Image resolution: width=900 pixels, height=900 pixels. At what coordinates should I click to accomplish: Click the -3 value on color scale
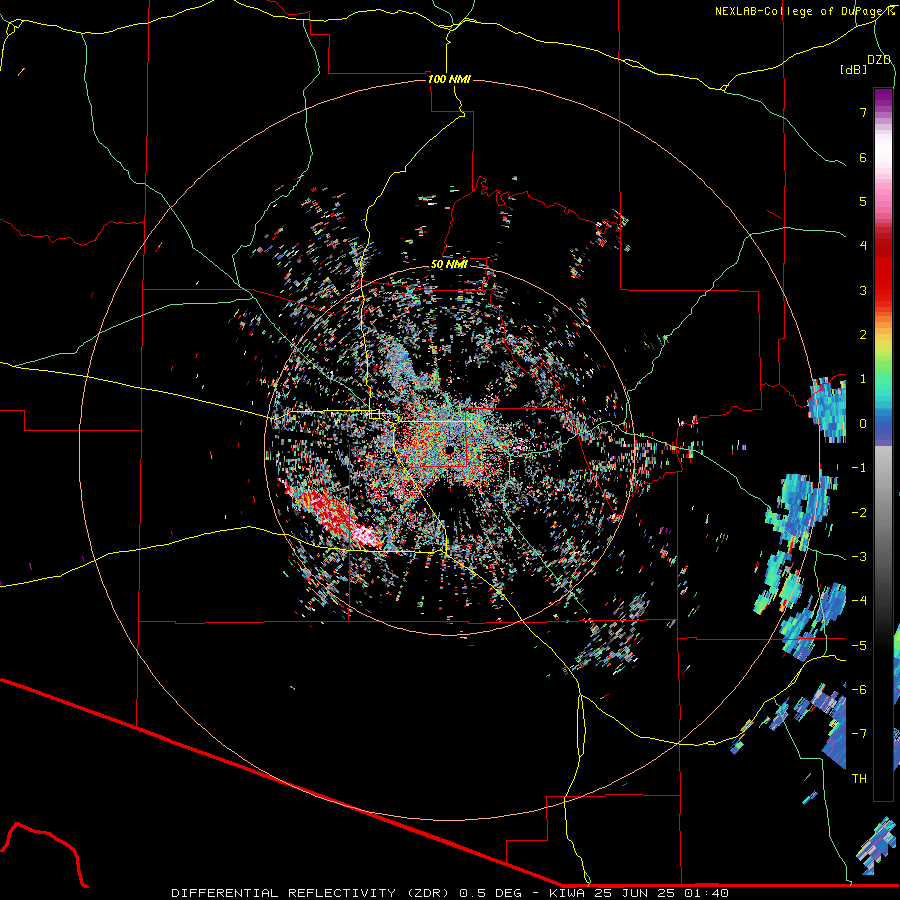[859, 557]
